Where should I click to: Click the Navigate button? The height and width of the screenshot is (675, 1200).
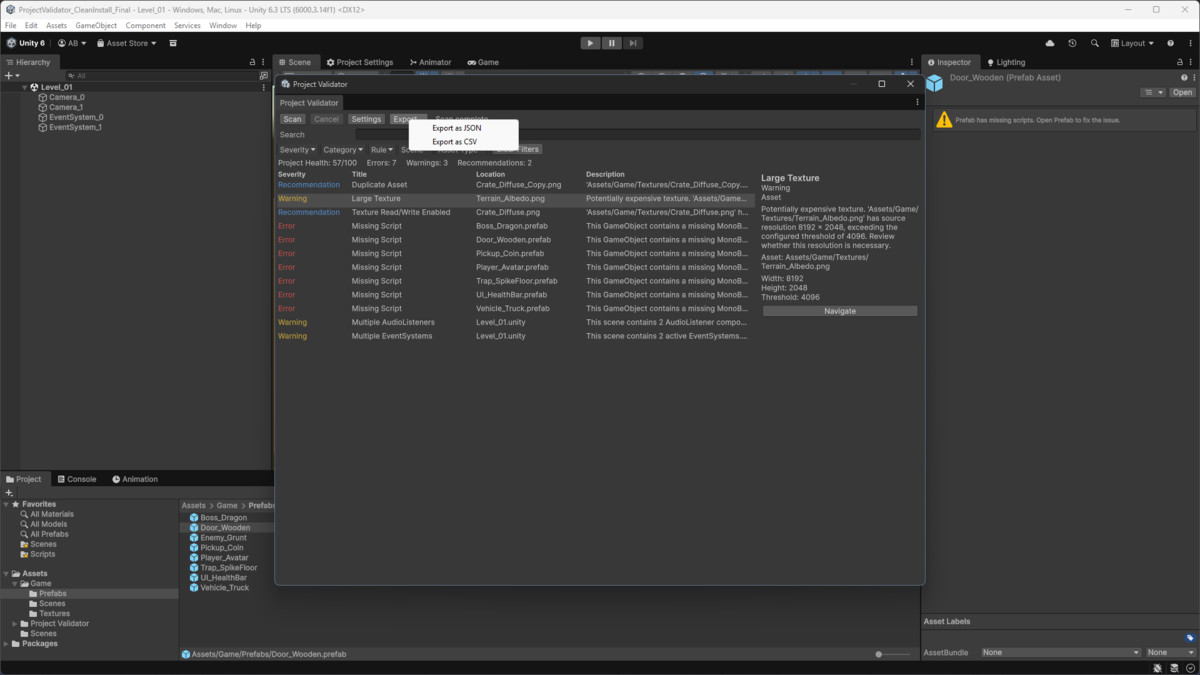(840, 311)
